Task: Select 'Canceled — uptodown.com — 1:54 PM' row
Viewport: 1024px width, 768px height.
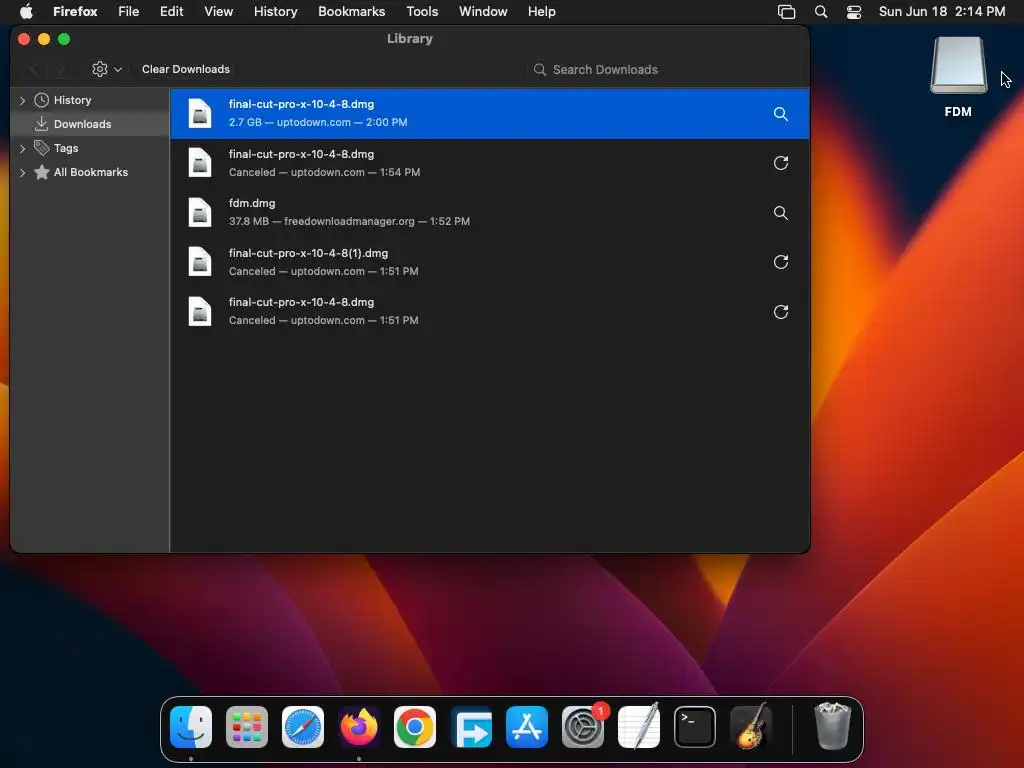Action: point(325,172)
